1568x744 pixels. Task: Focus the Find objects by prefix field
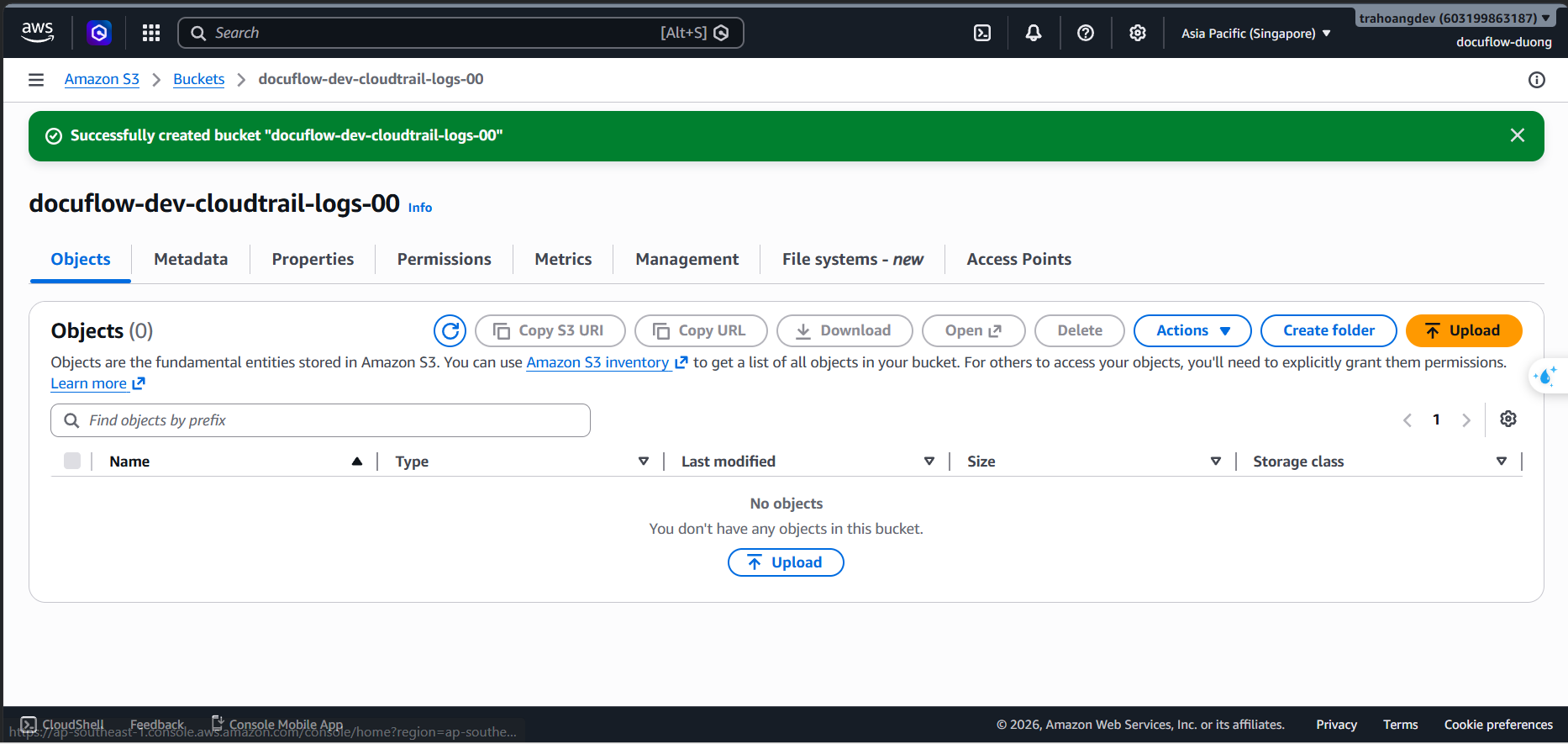pos(320,420)
